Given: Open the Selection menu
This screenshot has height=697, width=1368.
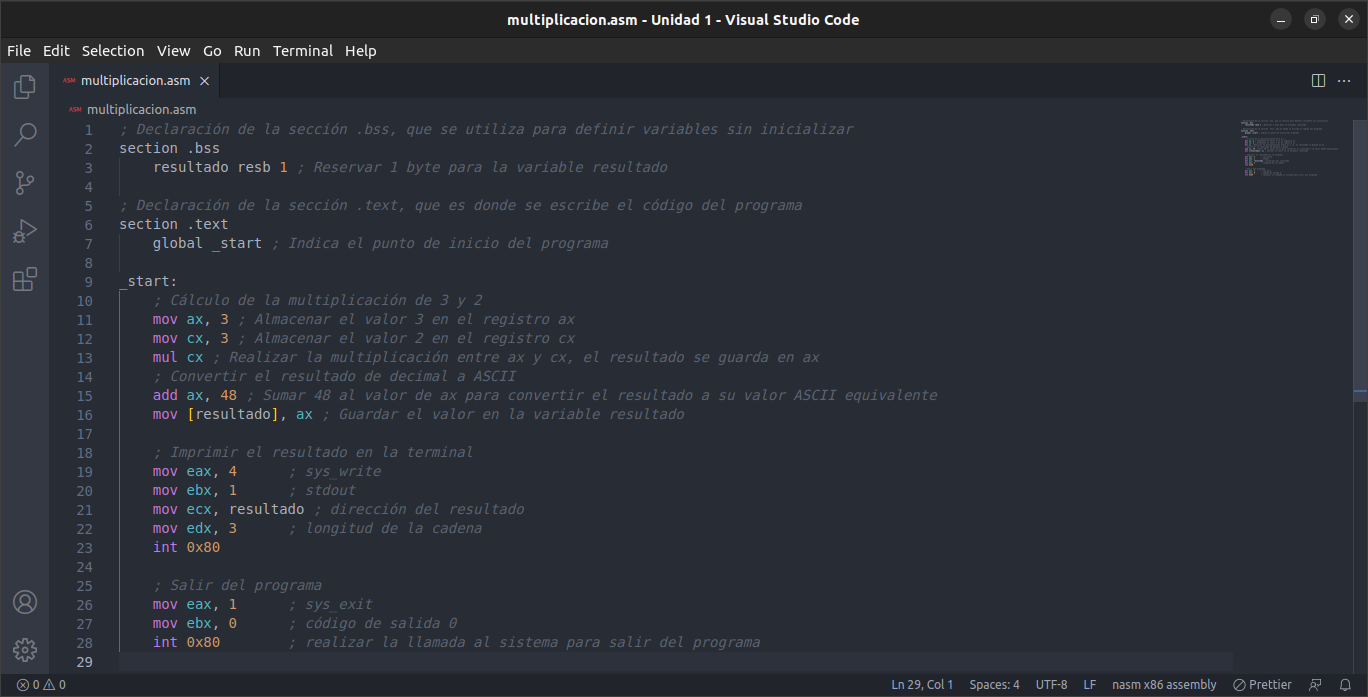Looking at the screenshot, I should tap(113, 51).
